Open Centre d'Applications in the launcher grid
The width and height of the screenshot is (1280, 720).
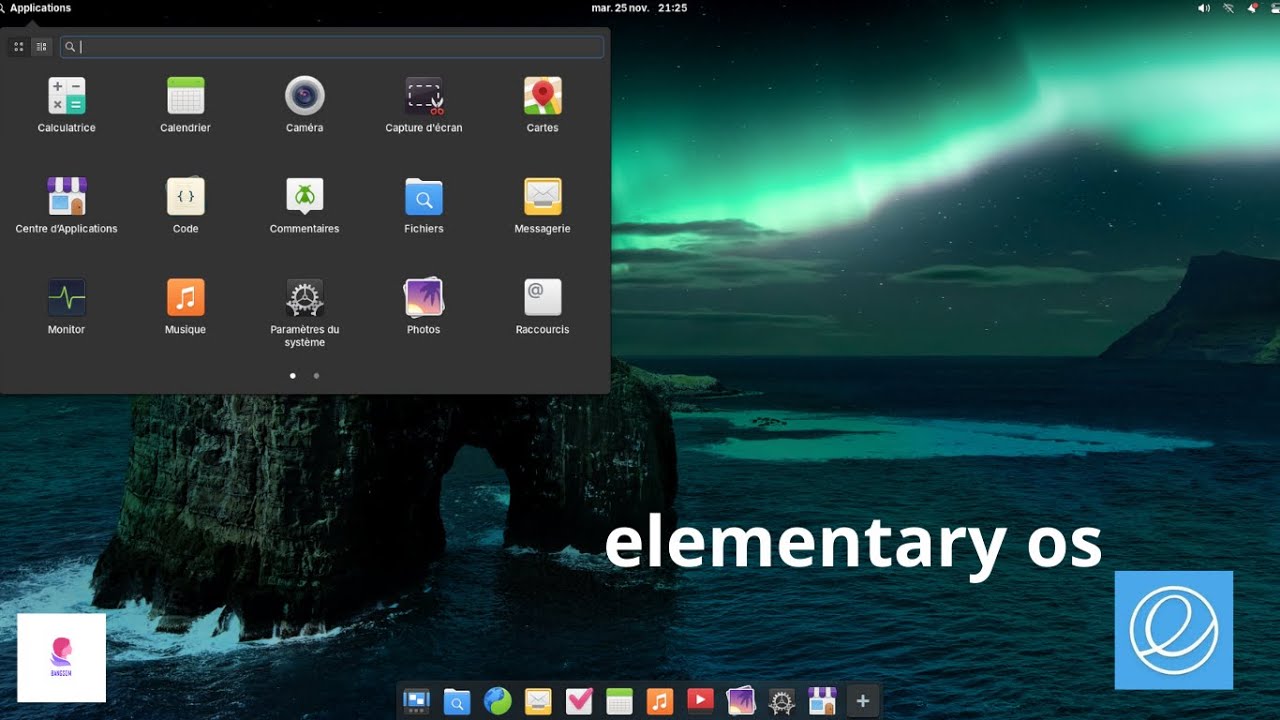[66, 205]
